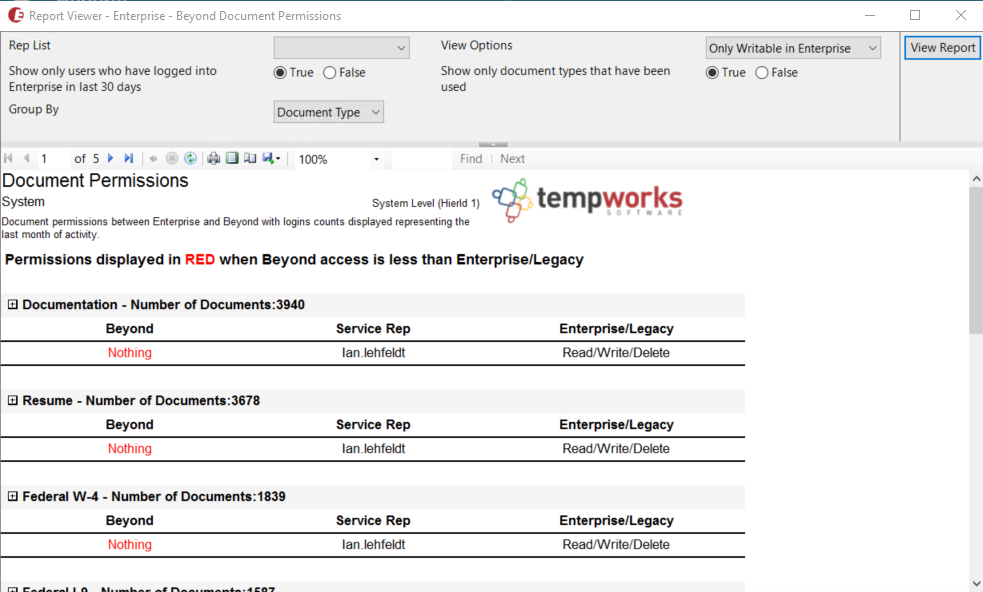Click Read/Write/Delete in Federal W-4 group
This screenshot has height=592, width=983.
click(x=616, y=545)
